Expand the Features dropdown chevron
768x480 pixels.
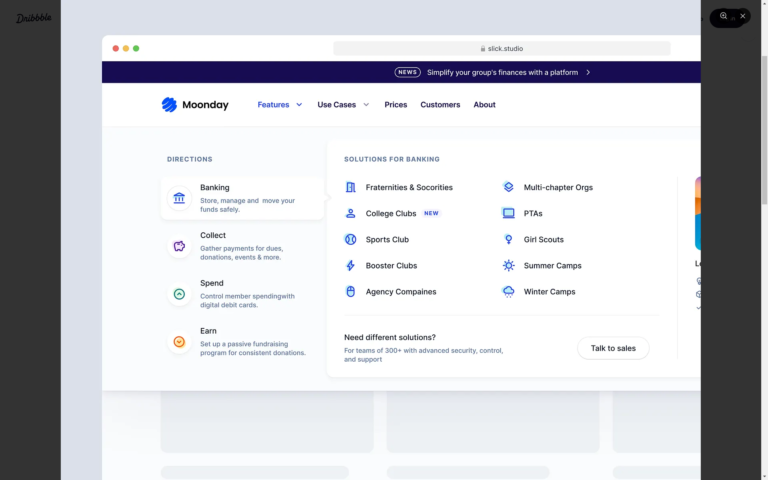pyautogui.click(x=299, y=104)
